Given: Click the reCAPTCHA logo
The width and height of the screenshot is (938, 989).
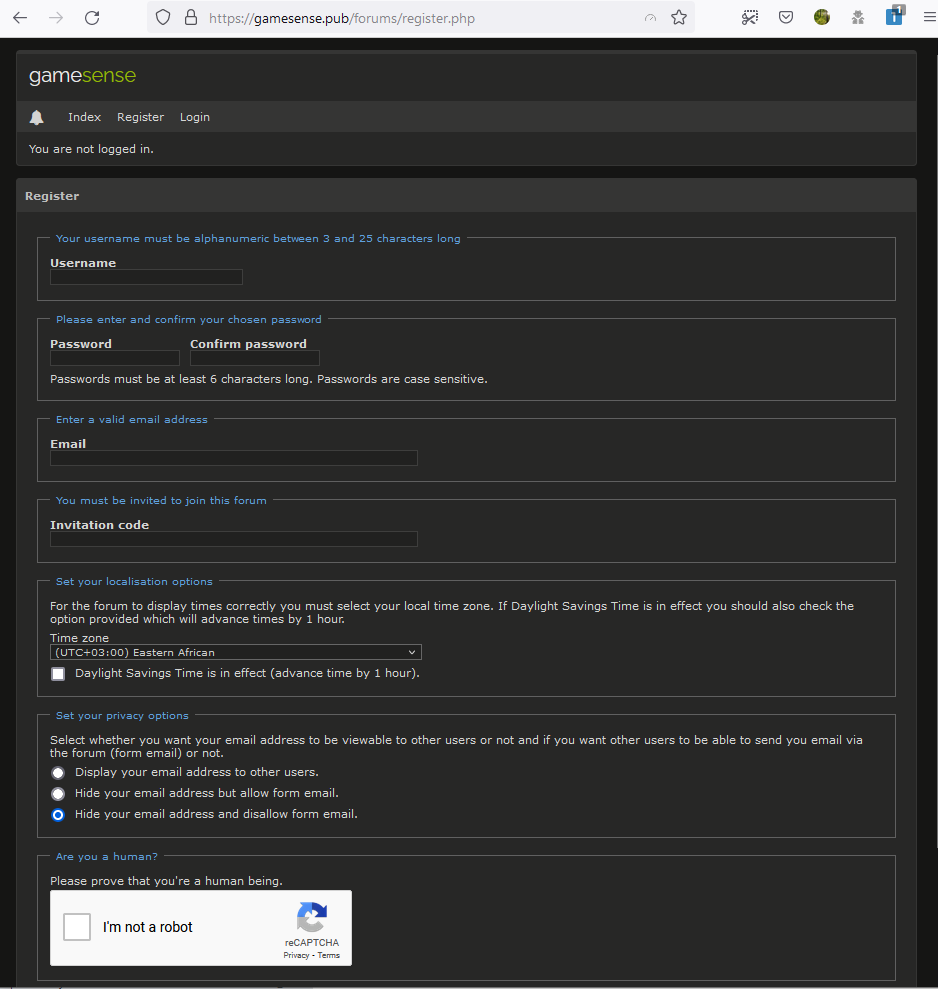Looking at the screenshot, I should pos(311,916).
